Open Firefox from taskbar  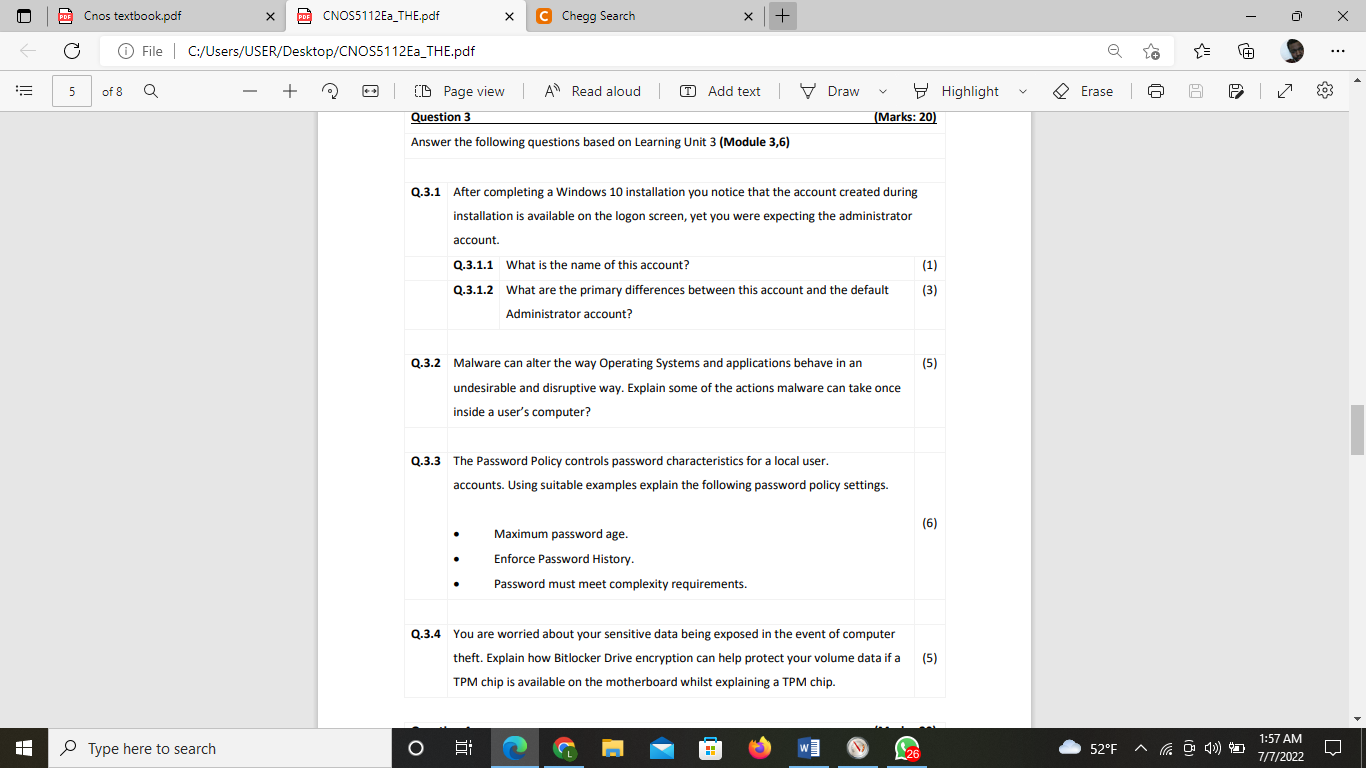[760, 748]
